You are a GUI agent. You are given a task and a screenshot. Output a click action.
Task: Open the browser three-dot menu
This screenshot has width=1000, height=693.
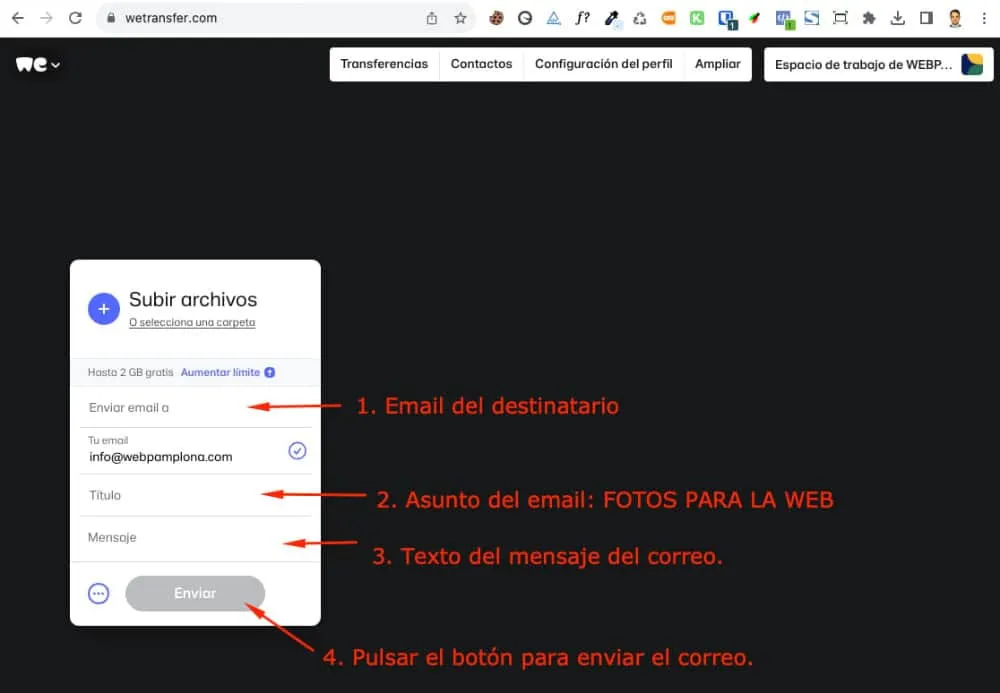(x=983, y=17)
